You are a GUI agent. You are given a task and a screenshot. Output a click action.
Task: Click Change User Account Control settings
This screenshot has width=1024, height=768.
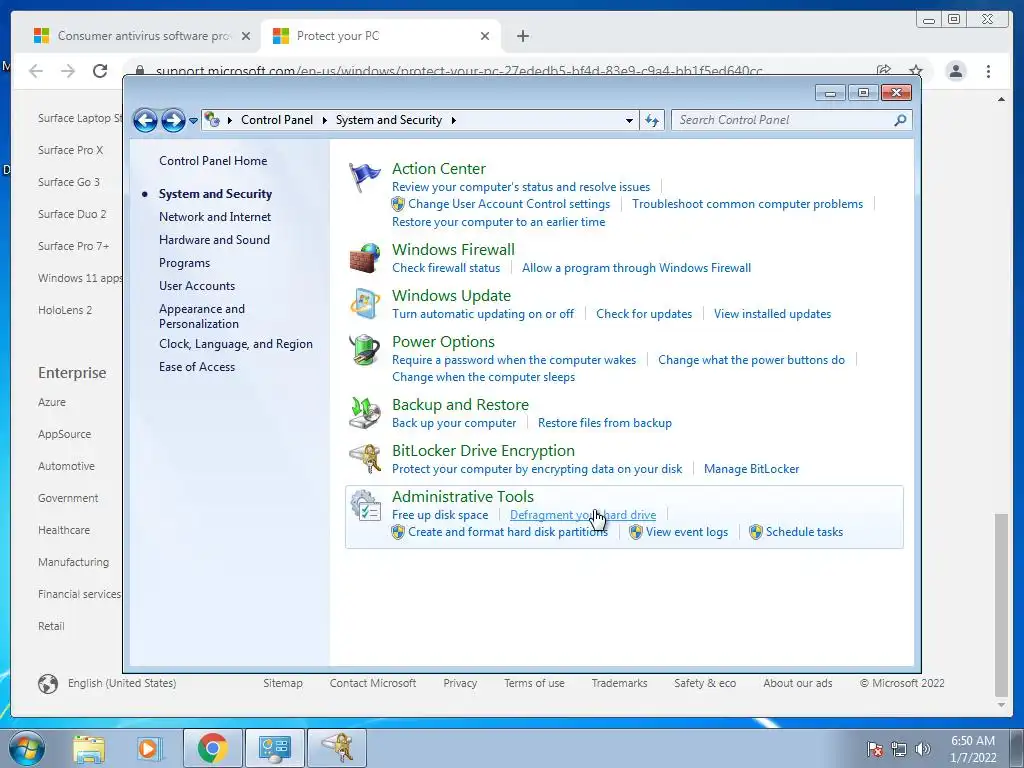(509, 204)
